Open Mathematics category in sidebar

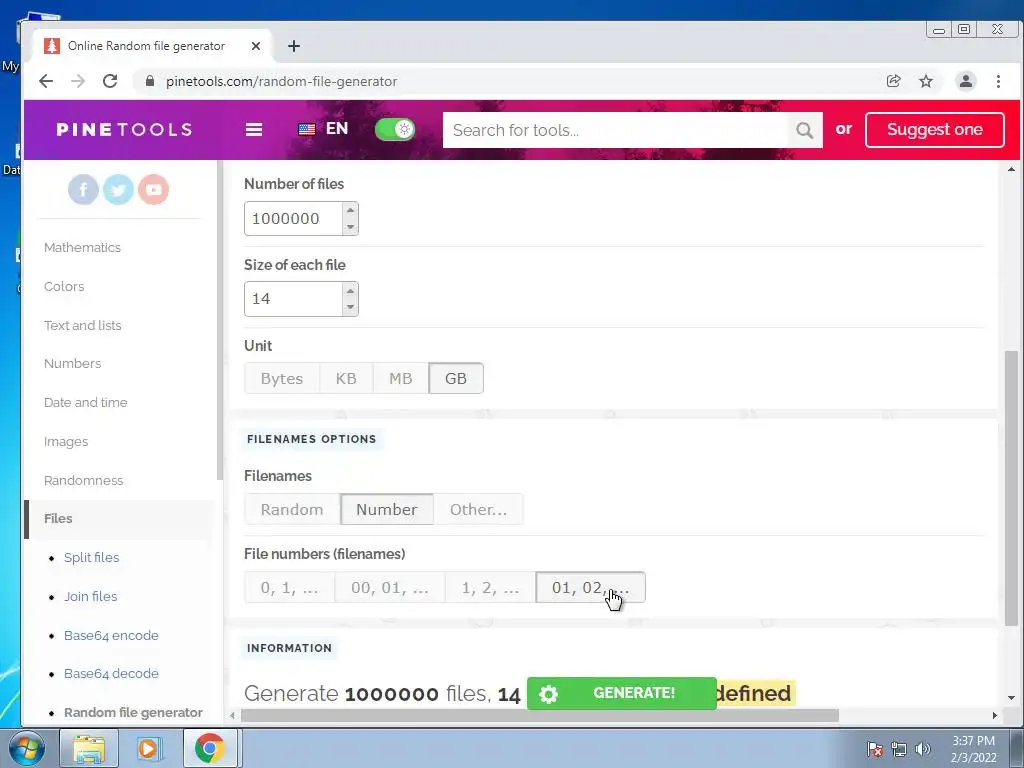pos(82,248)
